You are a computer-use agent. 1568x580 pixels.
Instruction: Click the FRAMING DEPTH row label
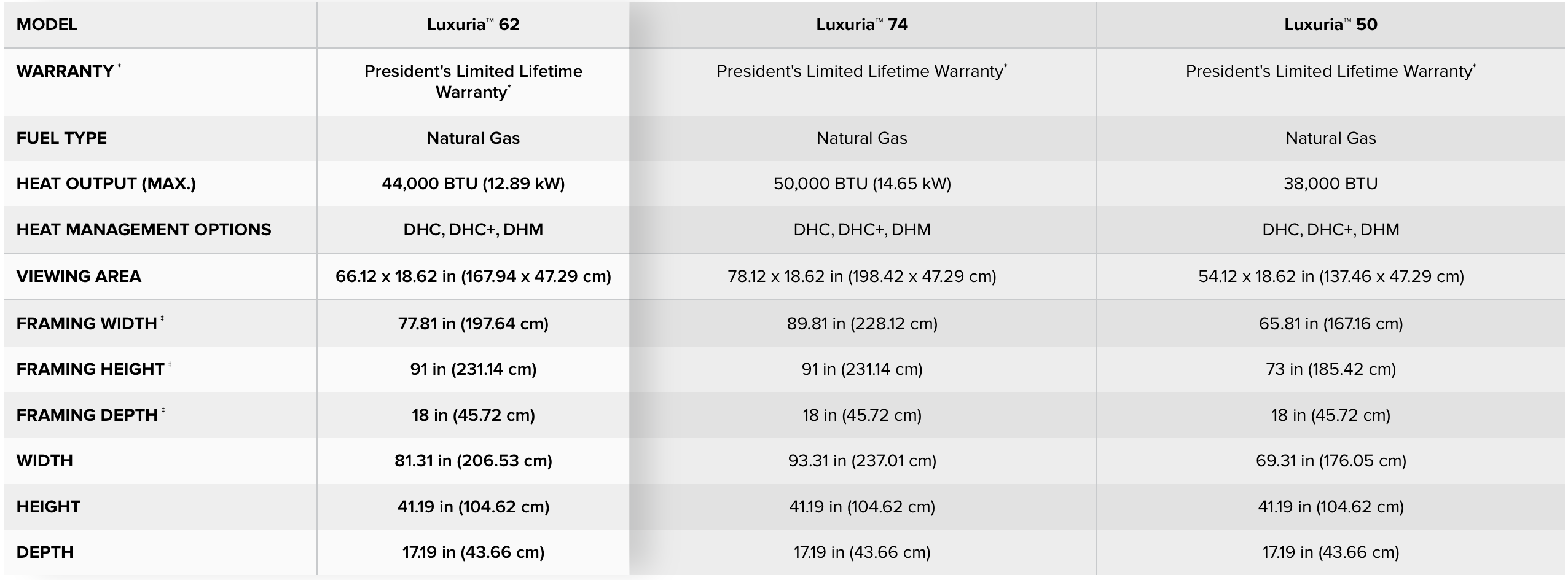point(87,415)
